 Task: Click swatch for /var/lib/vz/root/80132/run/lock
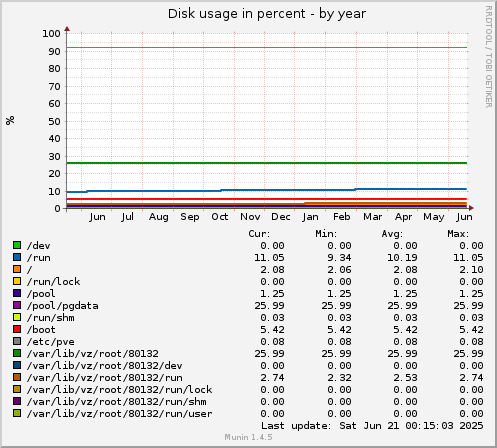tap(17, 389)
